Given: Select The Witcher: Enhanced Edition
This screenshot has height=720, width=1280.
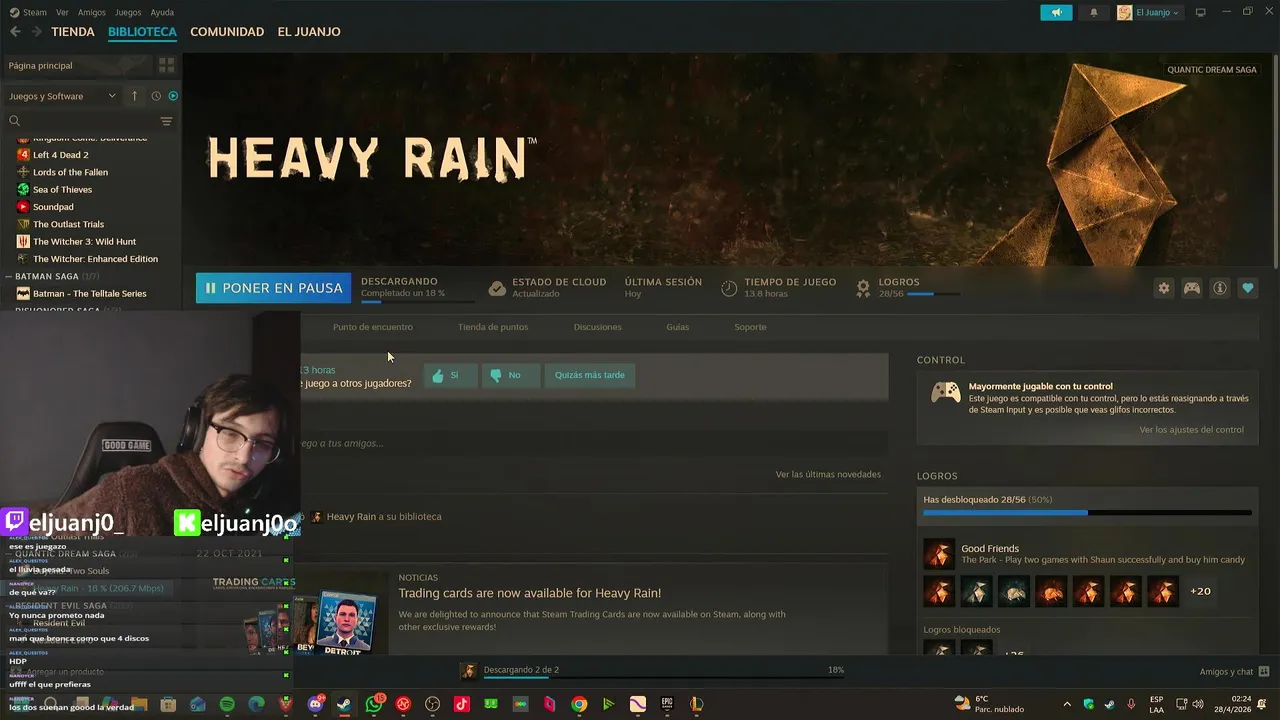Looking at the screenshot, I should pos(95,259).
